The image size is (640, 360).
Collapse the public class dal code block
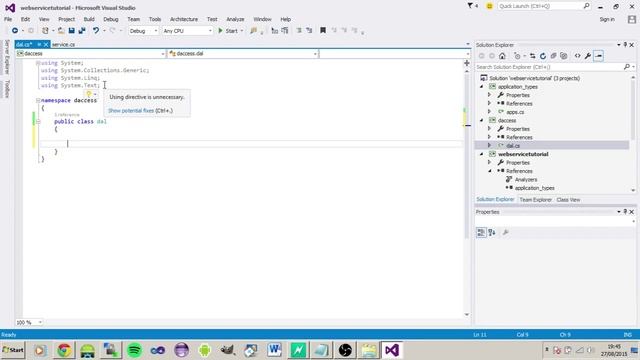[x=38, y=122]
